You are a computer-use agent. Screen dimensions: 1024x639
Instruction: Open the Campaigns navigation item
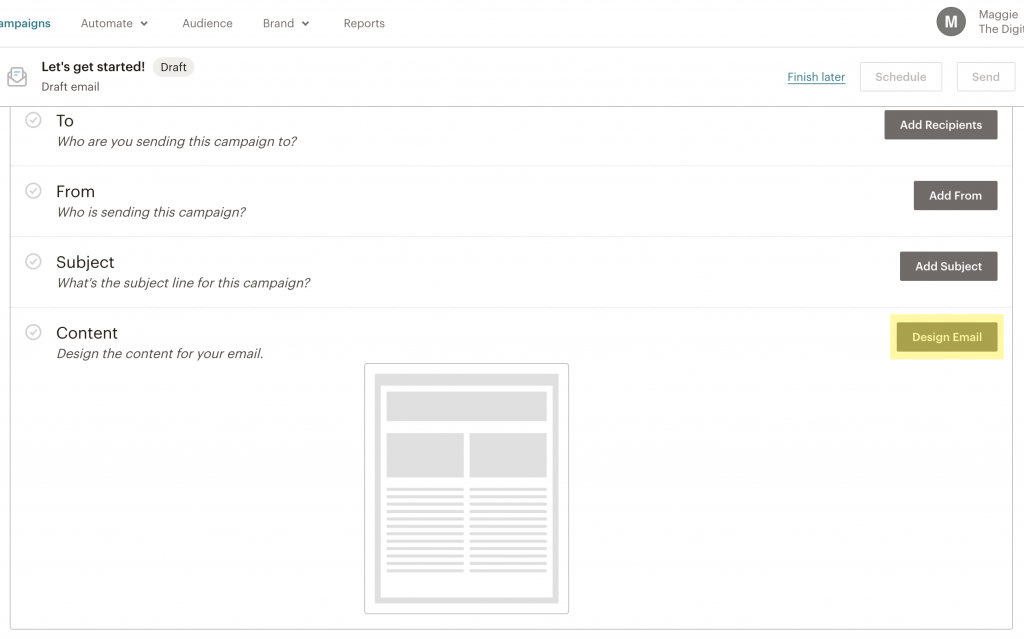point(24,23)
